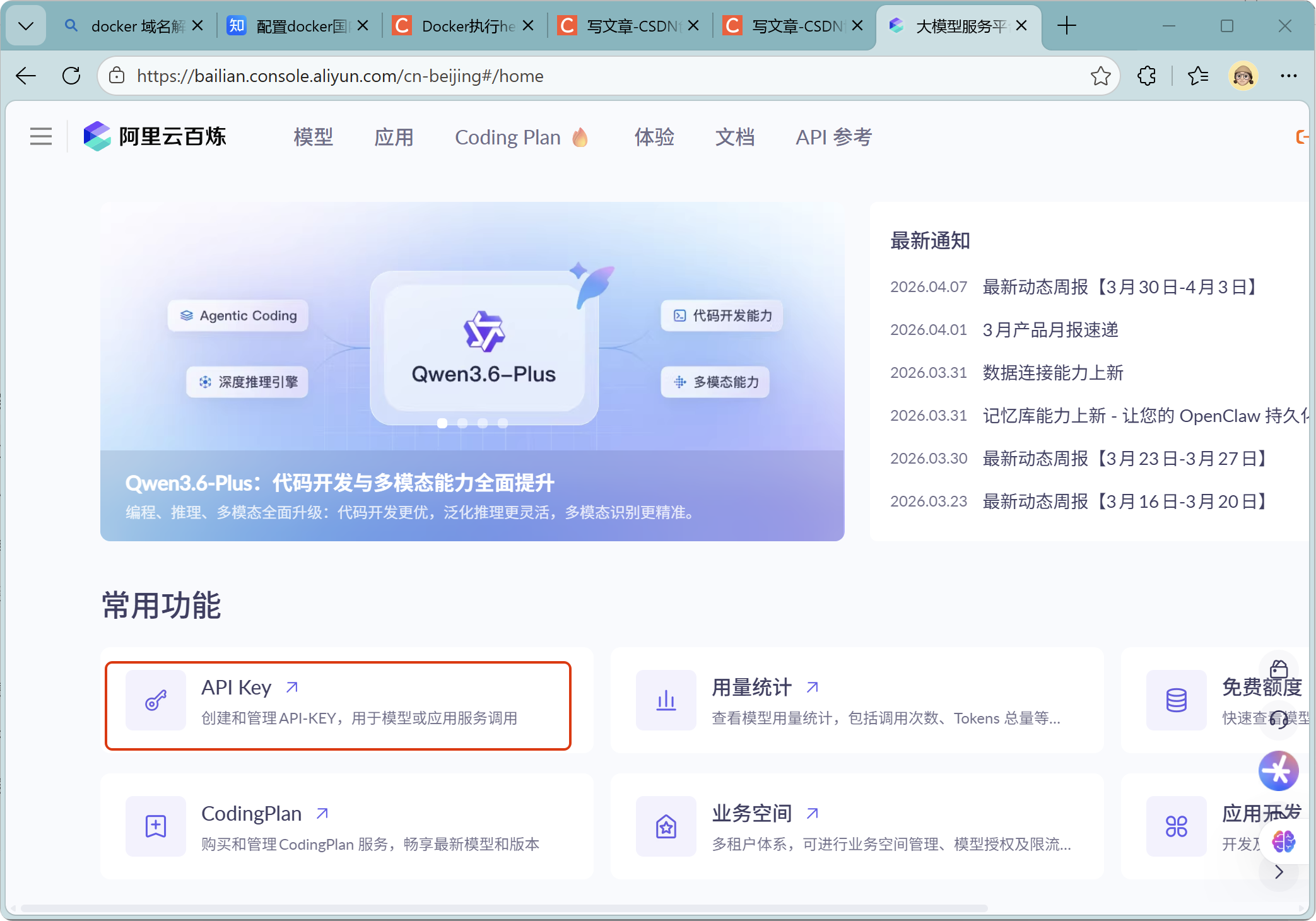Image resolution: width=1316 pixels, height=921 pixels.
Task: Select second banner carousel dot
Action: point(462,423)
